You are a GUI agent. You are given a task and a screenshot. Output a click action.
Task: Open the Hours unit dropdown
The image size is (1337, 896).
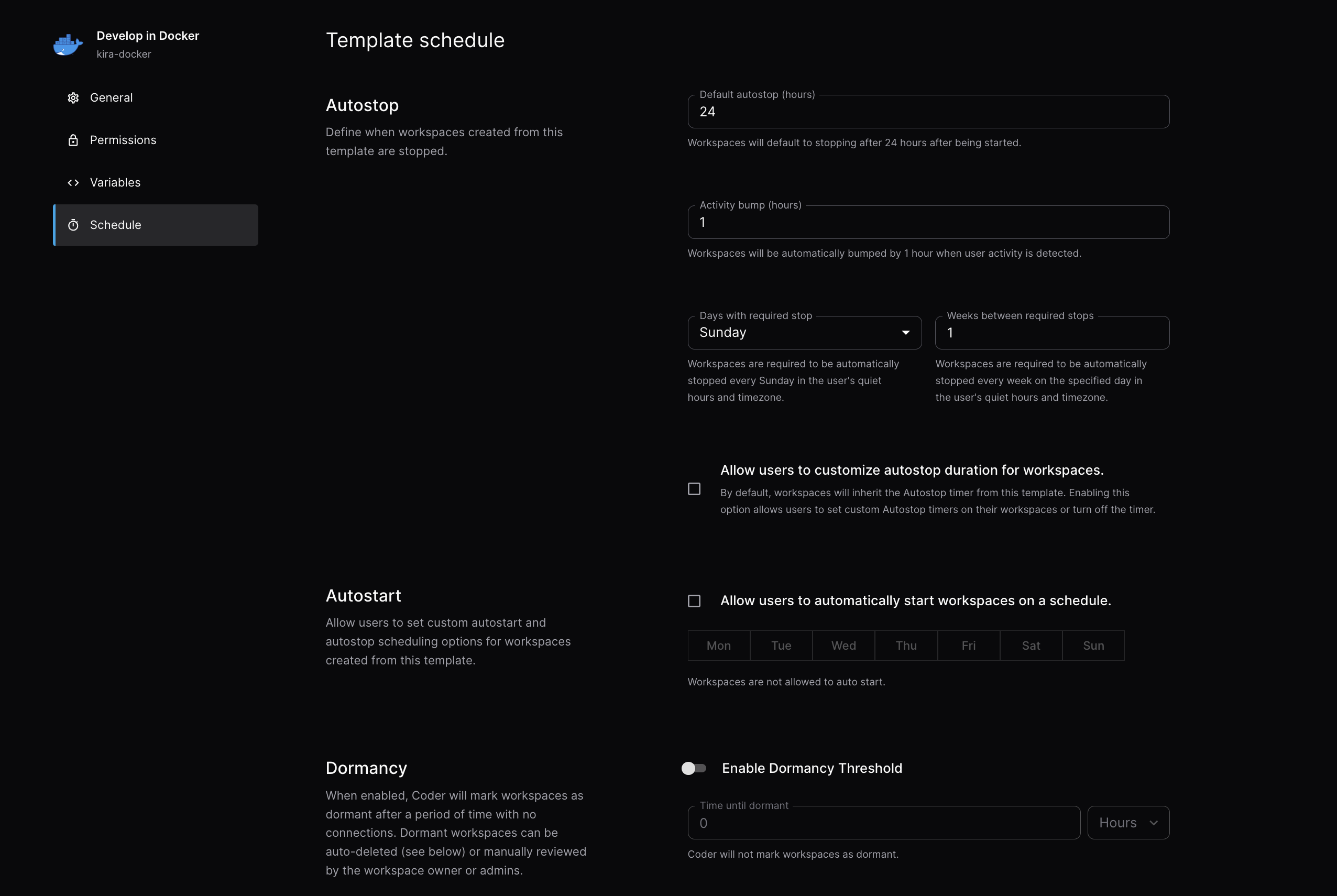click(x=1127, y=822)
